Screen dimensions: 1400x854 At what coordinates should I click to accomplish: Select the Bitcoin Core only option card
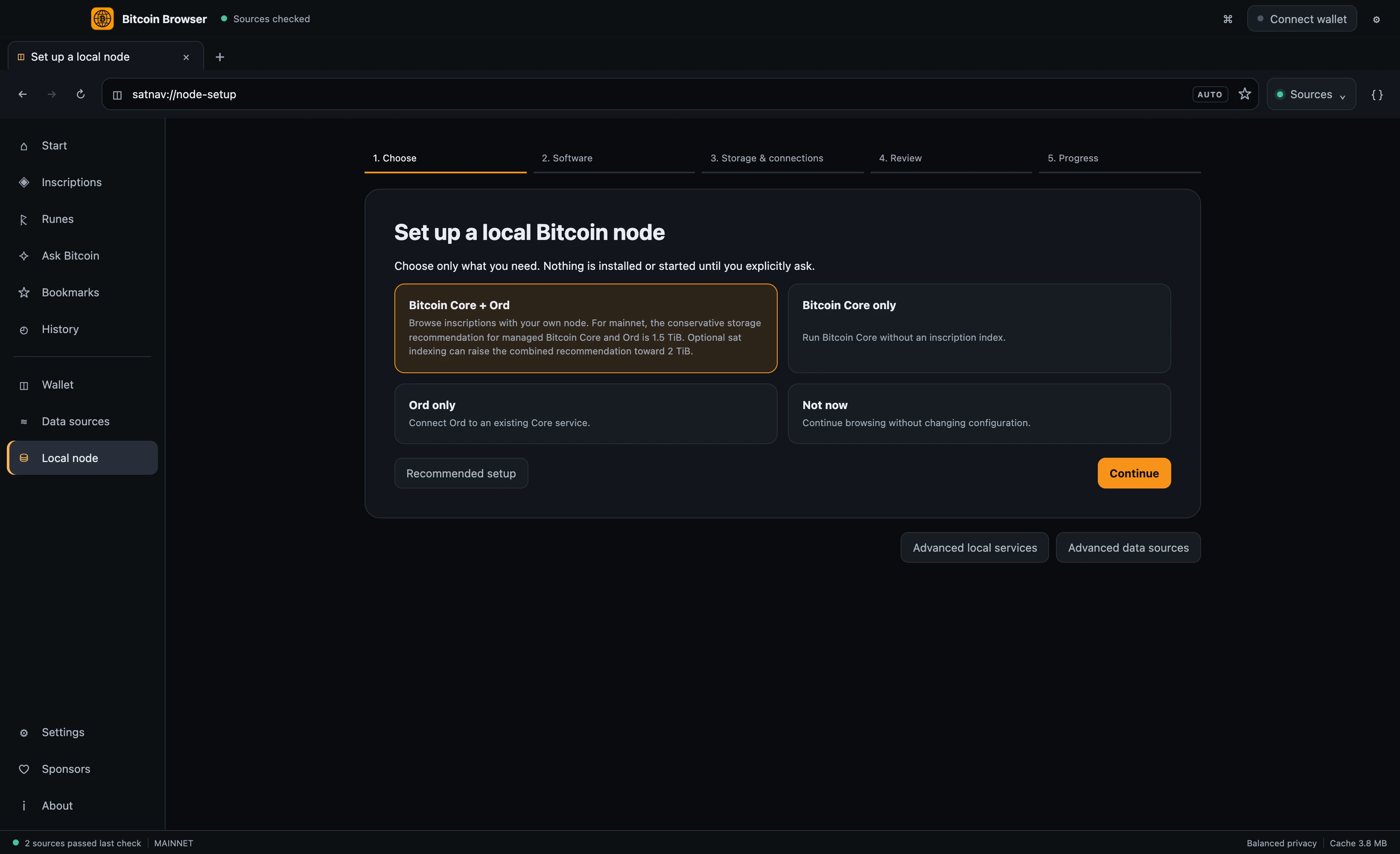coord(979,328)
